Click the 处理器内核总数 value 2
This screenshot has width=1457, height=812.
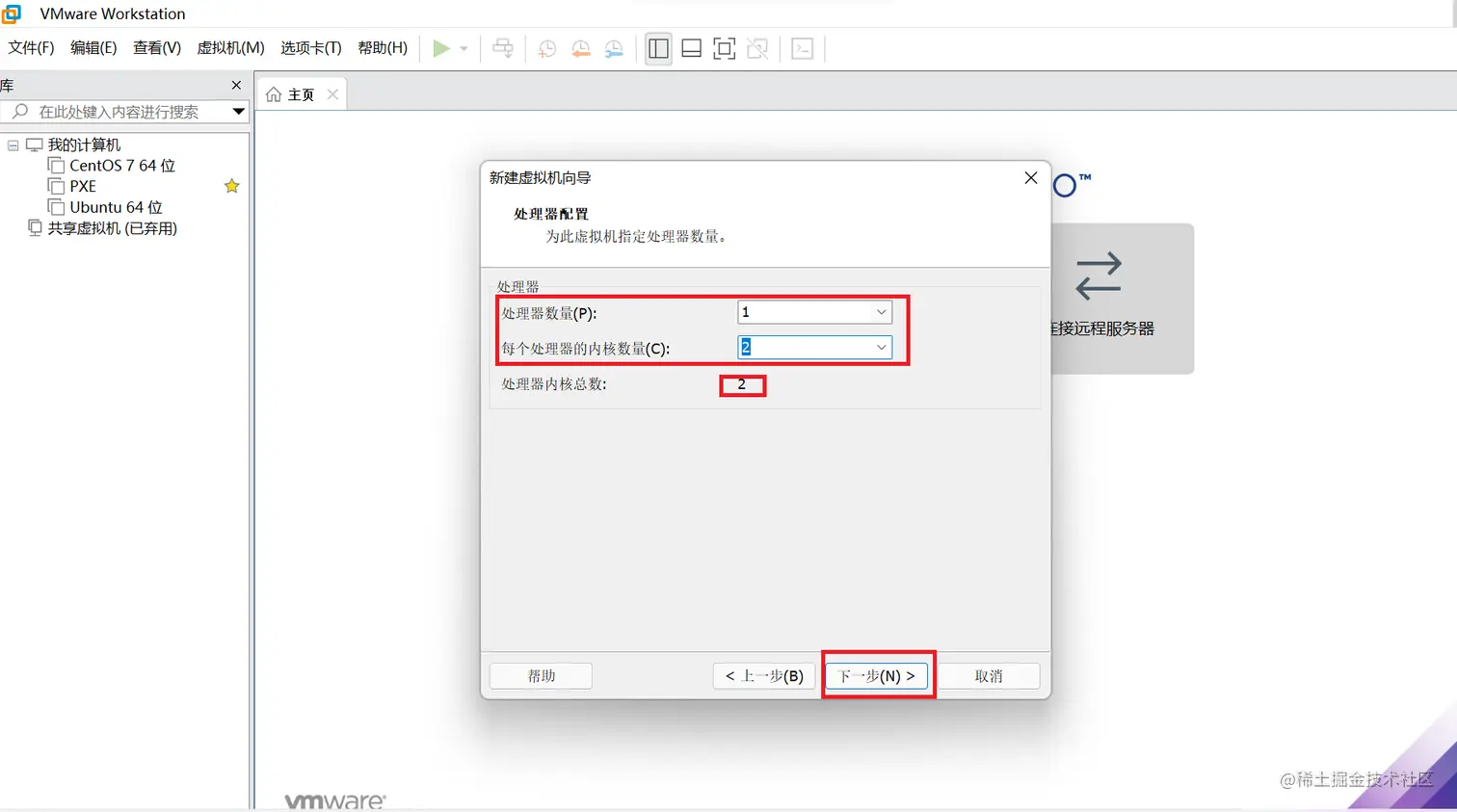(x=742, y=384)
